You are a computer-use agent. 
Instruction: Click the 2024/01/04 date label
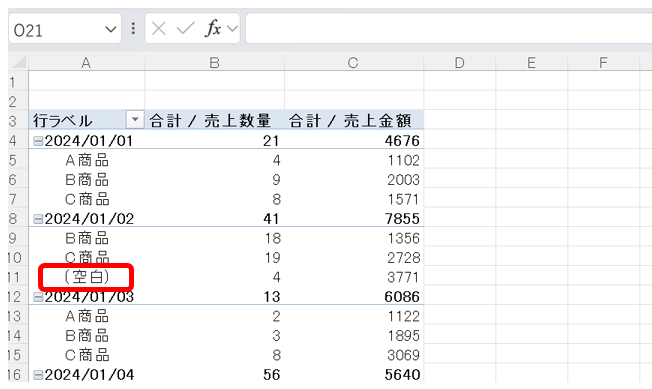(89, 374)
